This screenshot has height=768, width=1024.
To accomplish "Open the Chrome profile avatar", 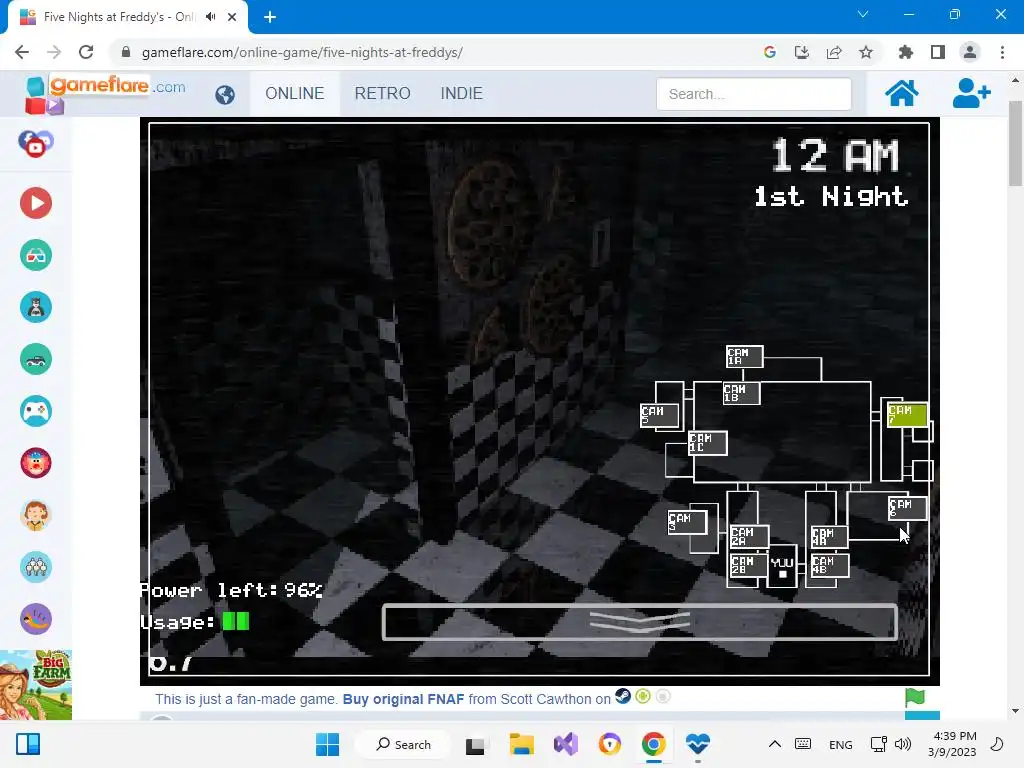I will point(970,52).
